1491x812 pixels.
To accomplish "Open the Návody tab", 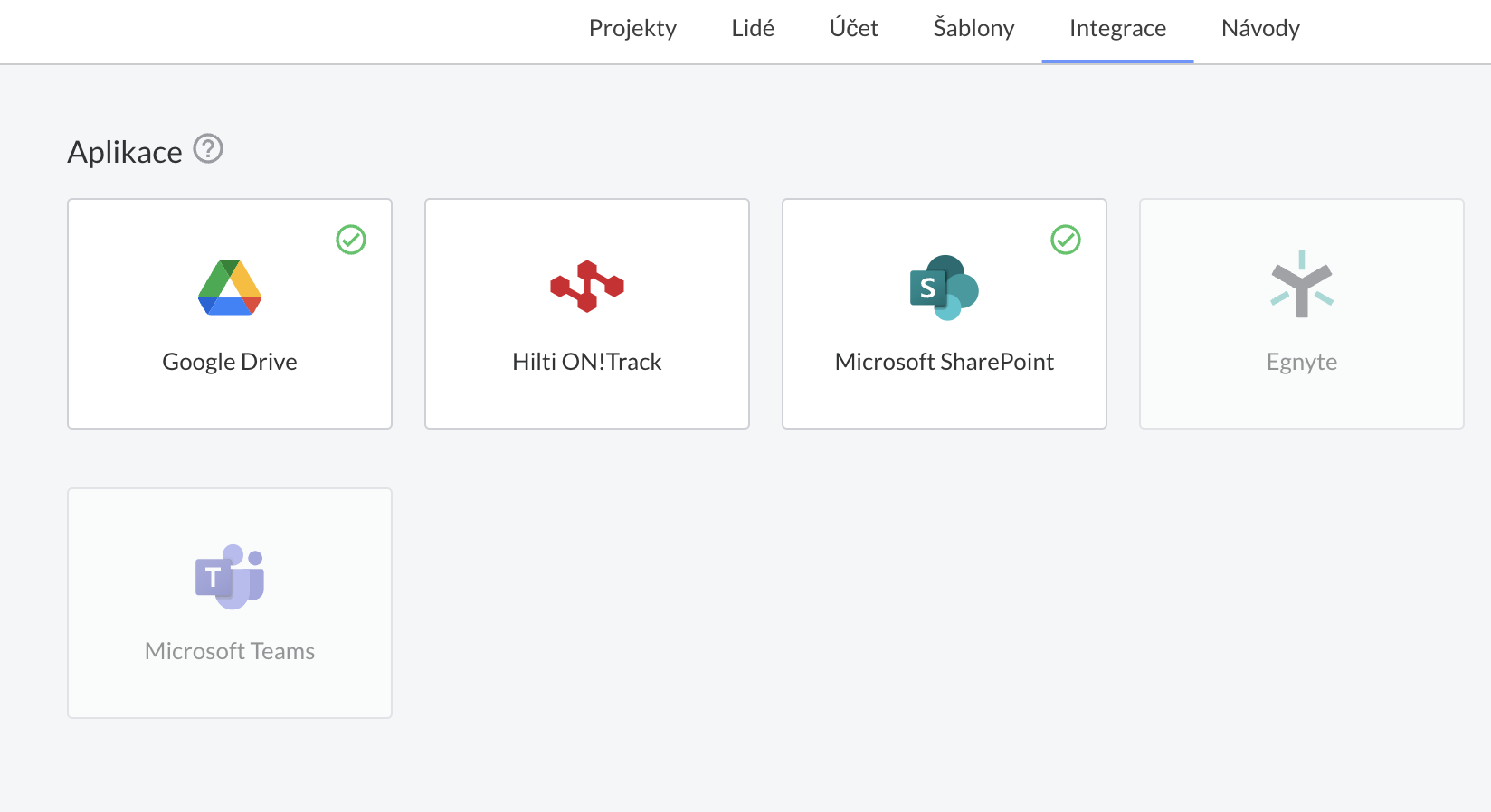I will coord(1260,29).
